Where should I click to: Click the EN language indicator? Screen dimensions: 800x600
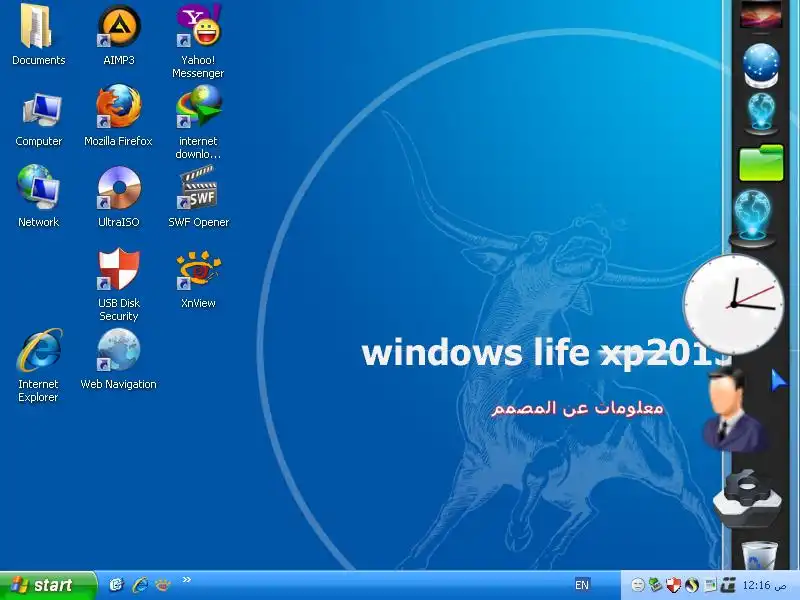(x=582, y=585)
